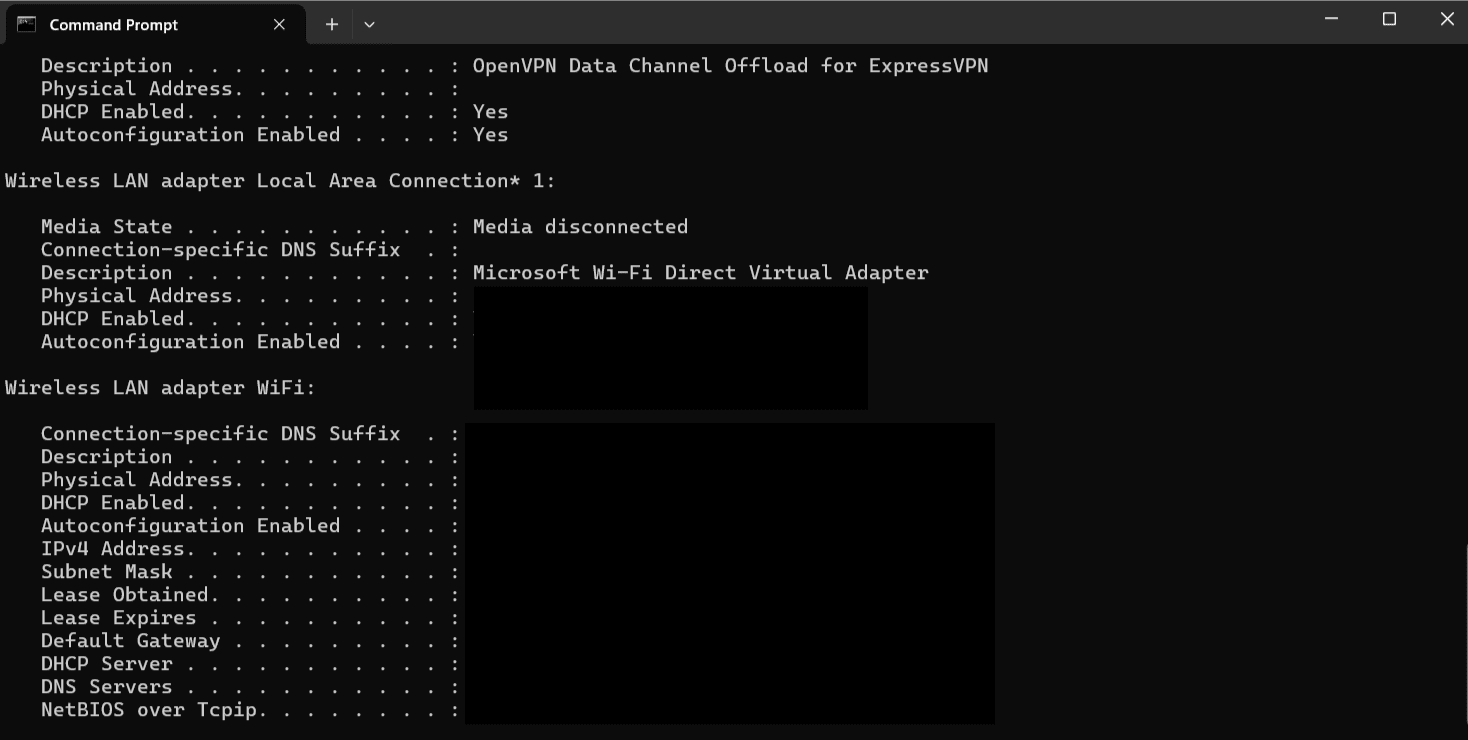Click the 'Connection-specific DNS Suffix' line

coord(220,433)
